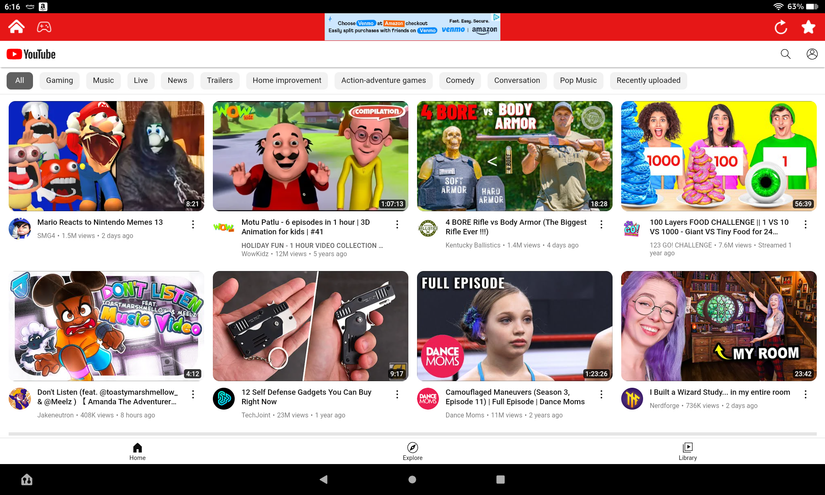Open the Kentucky Ballistics channel avatar

428,228
